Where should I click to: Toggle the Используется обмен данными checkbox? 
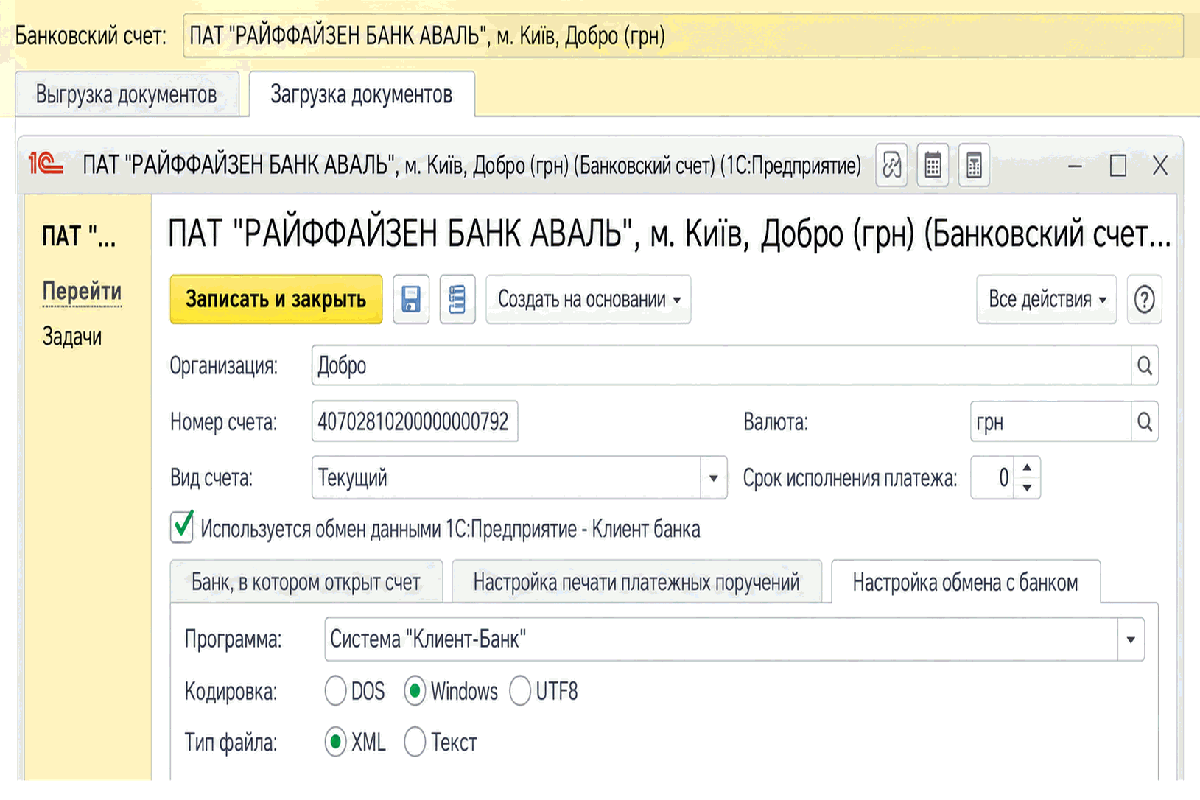182,527
